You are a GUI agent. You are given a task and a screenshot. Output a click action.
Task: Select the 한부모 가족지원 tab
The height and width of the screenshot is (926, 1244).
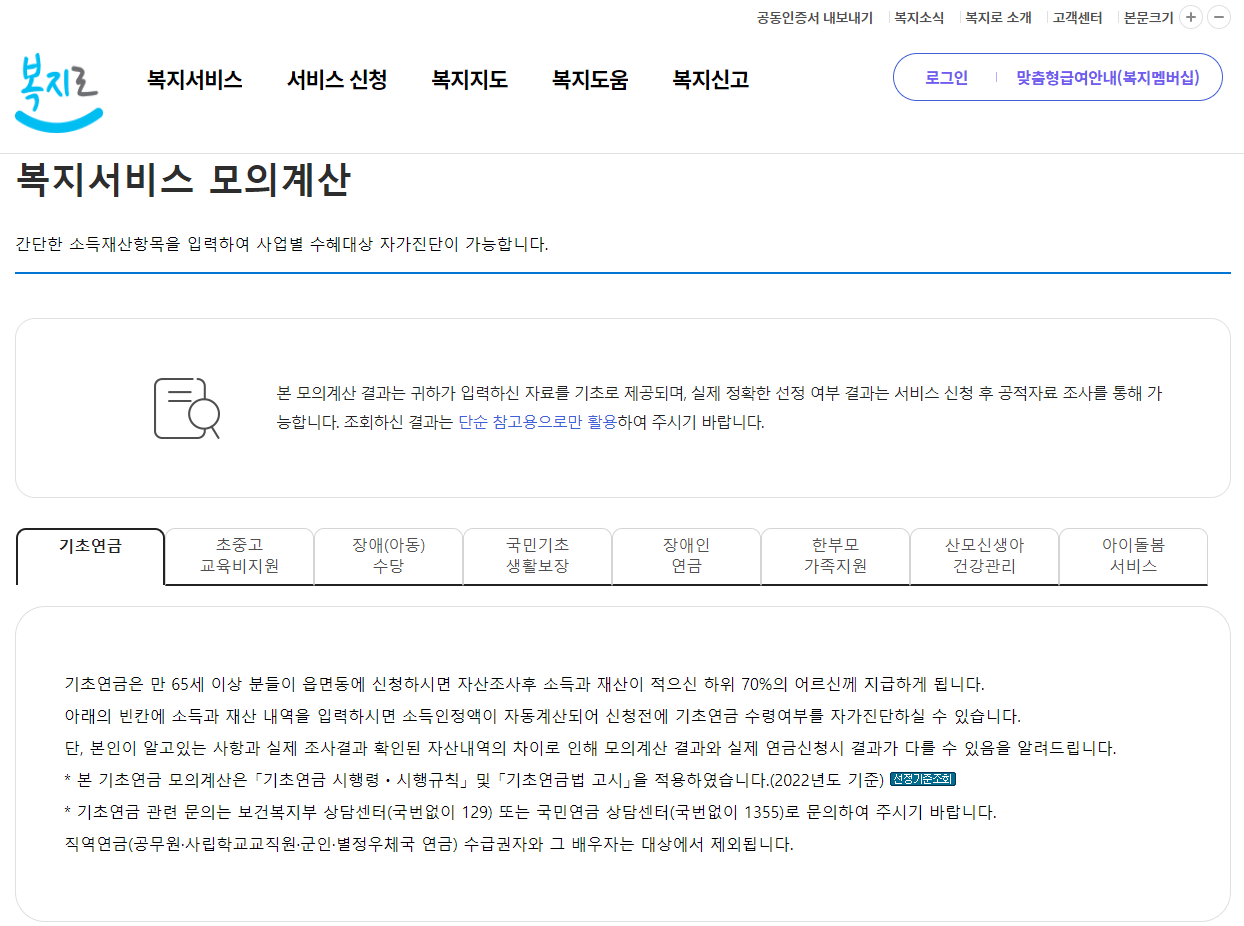point(835,557)
